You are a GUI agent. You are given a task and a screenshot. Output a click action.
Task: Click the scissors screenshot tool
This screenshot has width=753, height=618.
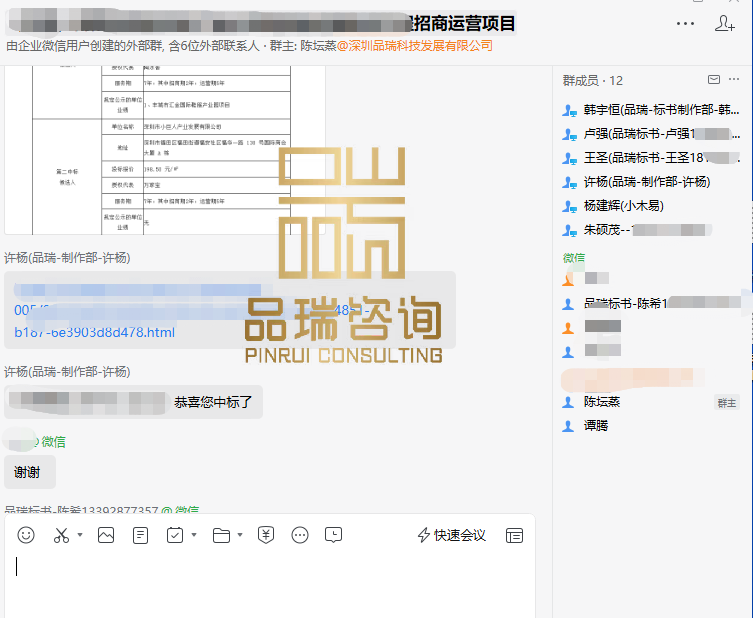(x=61, y=535)
